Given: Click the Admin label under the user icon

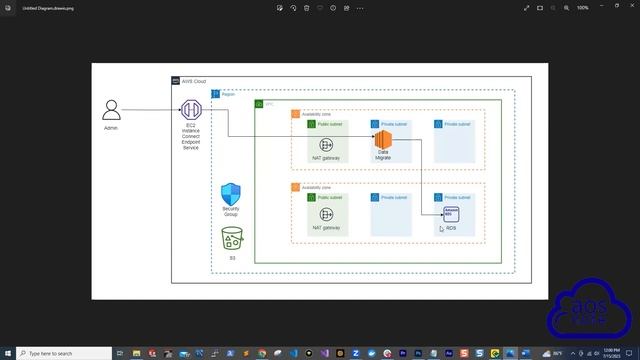Looking at the screenshot, I should coord(111,128).
